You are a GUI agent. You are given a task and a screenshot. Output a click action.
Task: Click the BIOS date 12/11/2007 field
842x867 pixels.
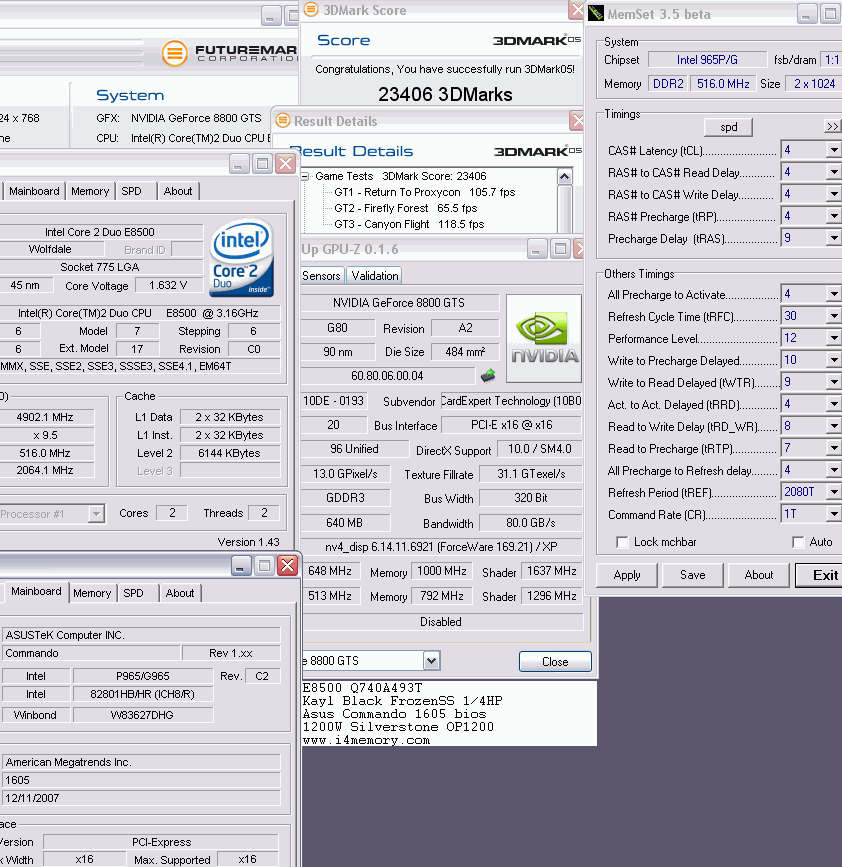coord(141,798)
